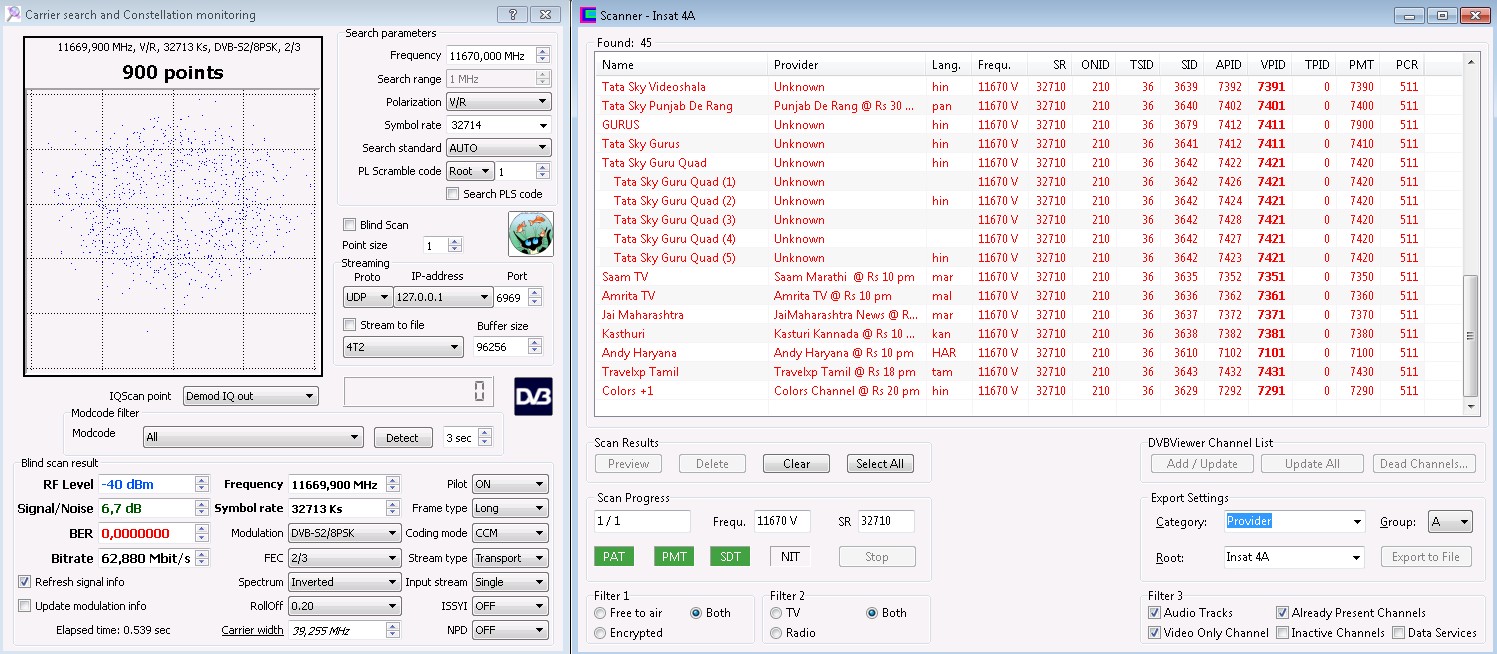1497x654 pixels.
Task: Open the 4T2 stream file dropdown
Action: tap(403, 347)
